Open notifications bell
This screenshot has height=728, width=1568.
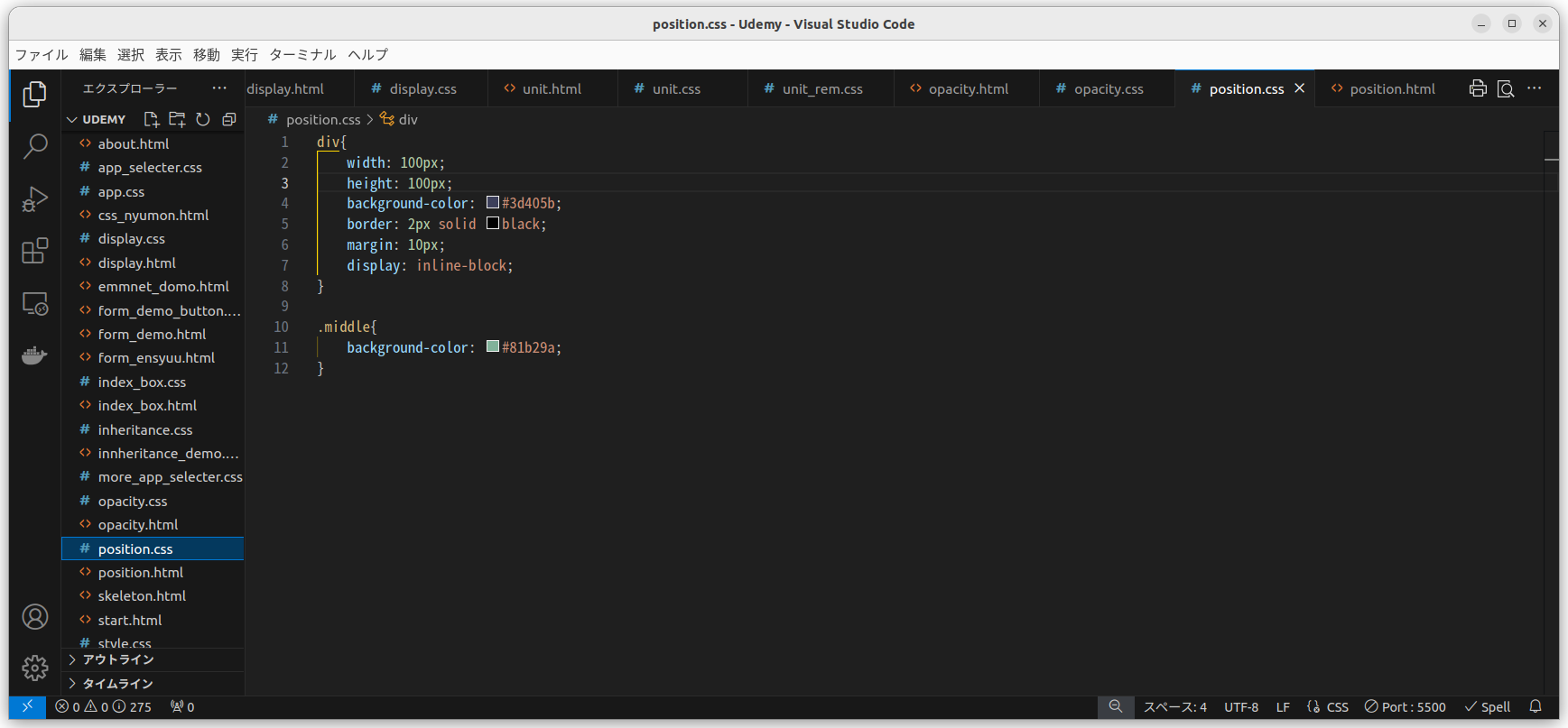tap(1536, 707)
